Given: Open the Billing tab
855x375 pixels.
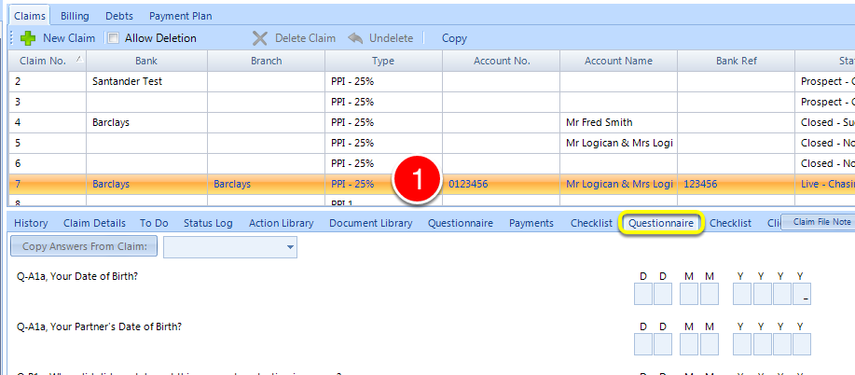Looking at the screenshot, I should [x=75, y=16].
